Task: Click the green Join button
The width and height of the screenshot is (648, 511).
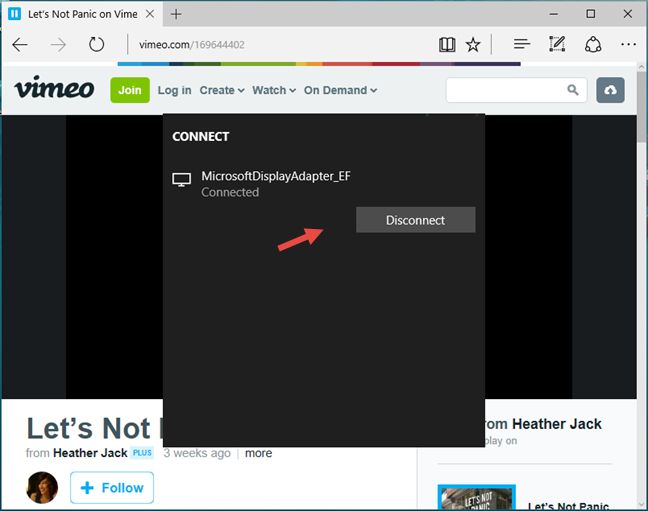Action: (x=130, y=90)
